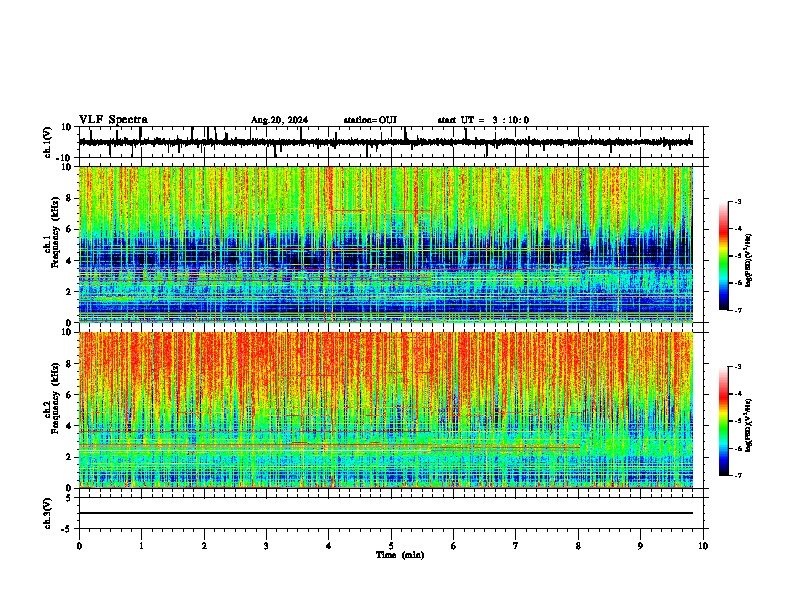Click the "ch.1(V)" waveform axis label

(47, 142)
